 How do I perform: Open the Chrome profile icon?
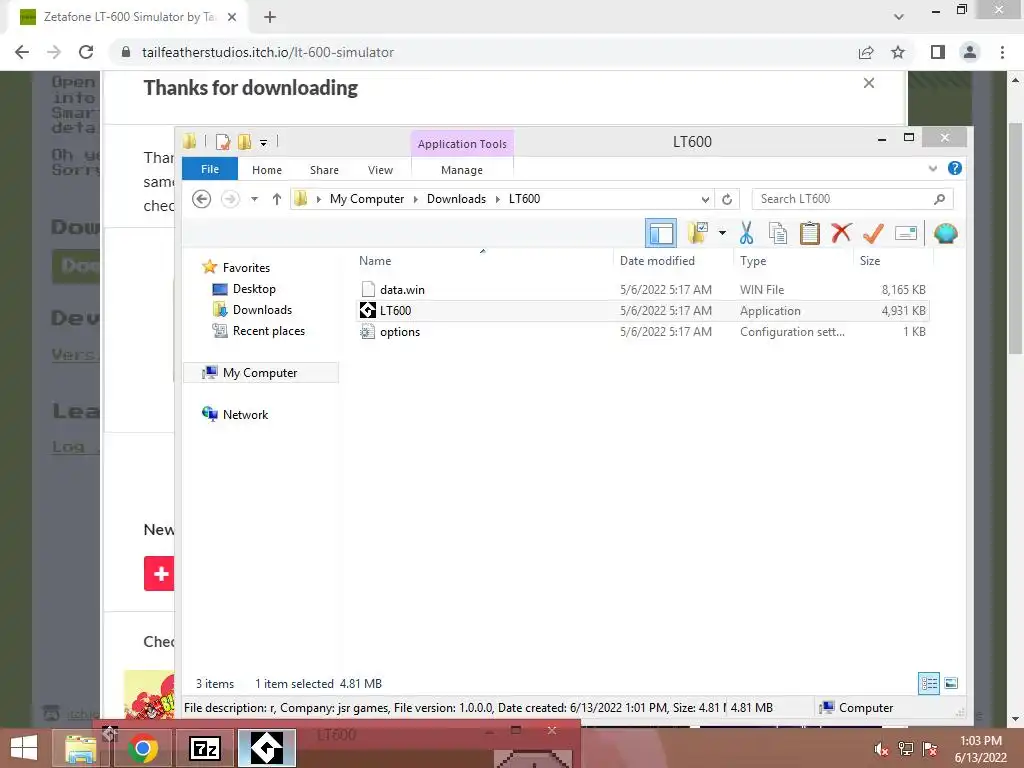(x=970, y=52)
